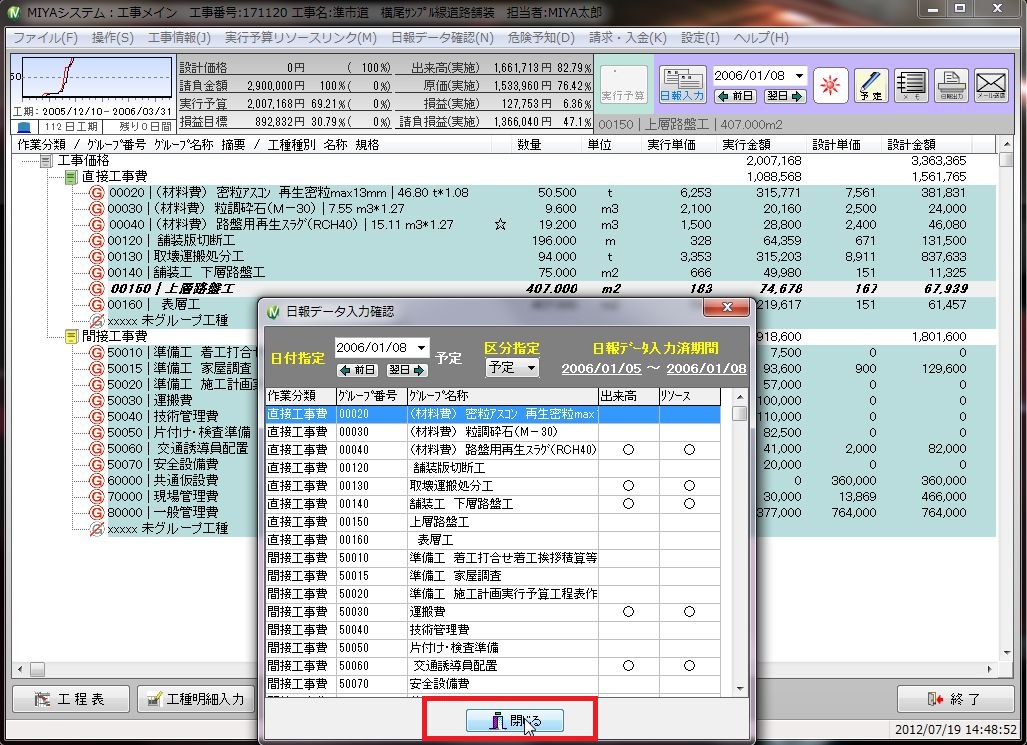This screenshot has height=745, width=1027.
Task: Open the 危険予知(D) menu
Action: (x=541, y=37)
